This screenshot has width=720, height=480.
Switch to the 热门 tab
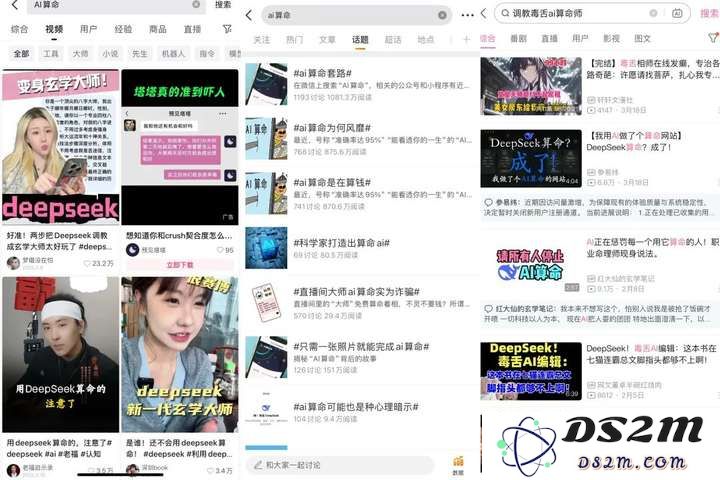coord(294,40)
